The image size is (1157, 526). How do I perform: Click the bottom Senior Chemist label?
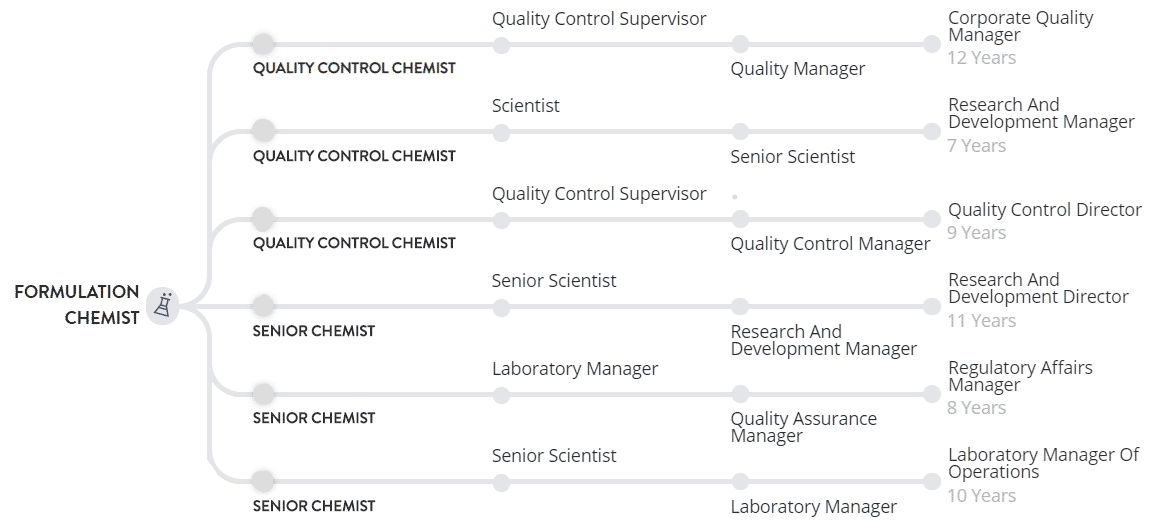[x=314, y=506]
